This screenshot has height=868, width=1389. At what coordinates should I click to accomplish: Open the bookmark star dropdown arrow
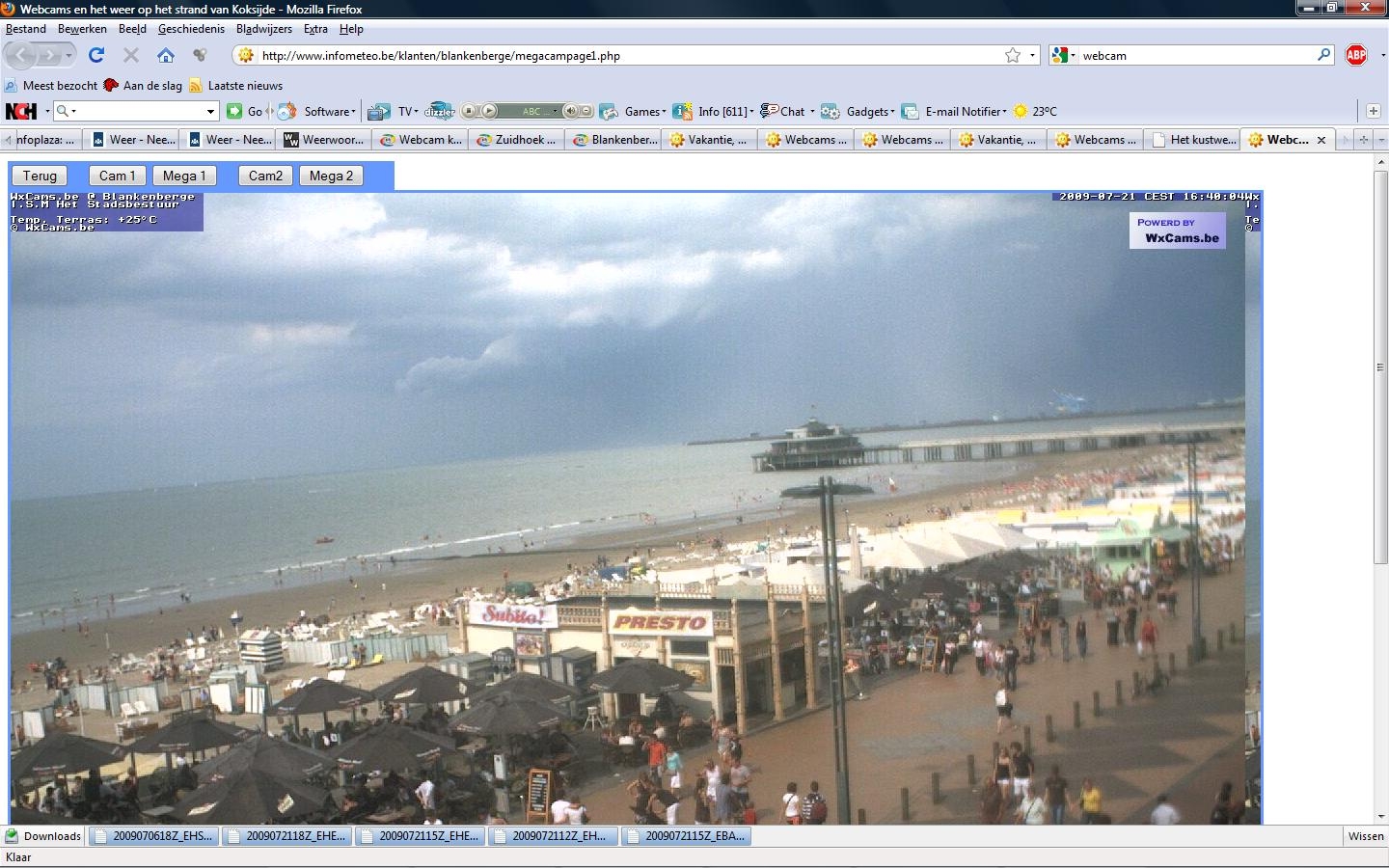click(1032, 55)
